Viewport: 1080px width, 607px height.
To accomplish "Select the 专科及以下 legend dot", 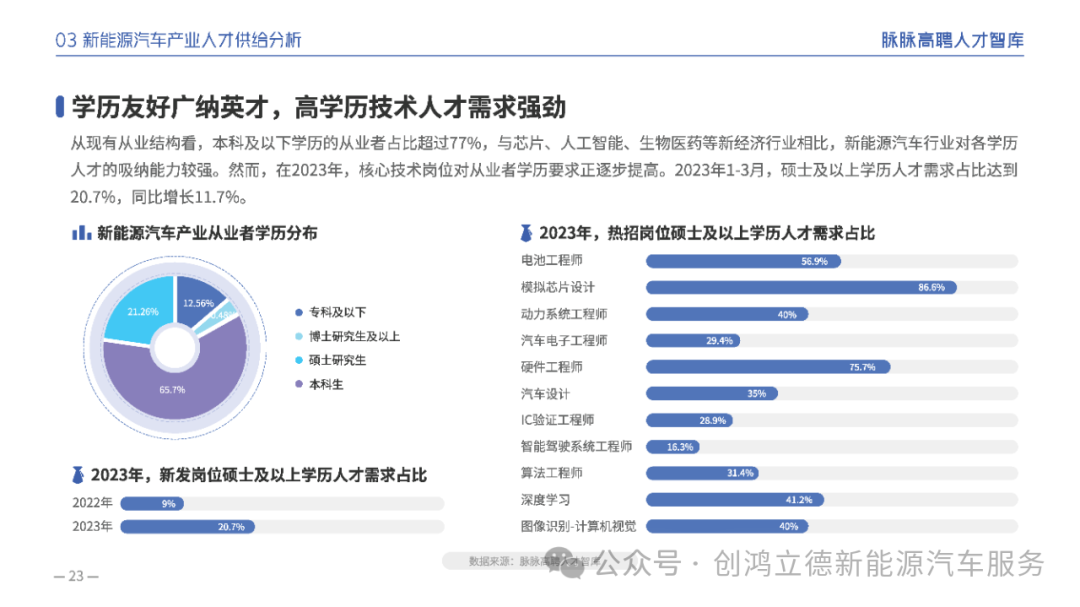I will [299, 312].
